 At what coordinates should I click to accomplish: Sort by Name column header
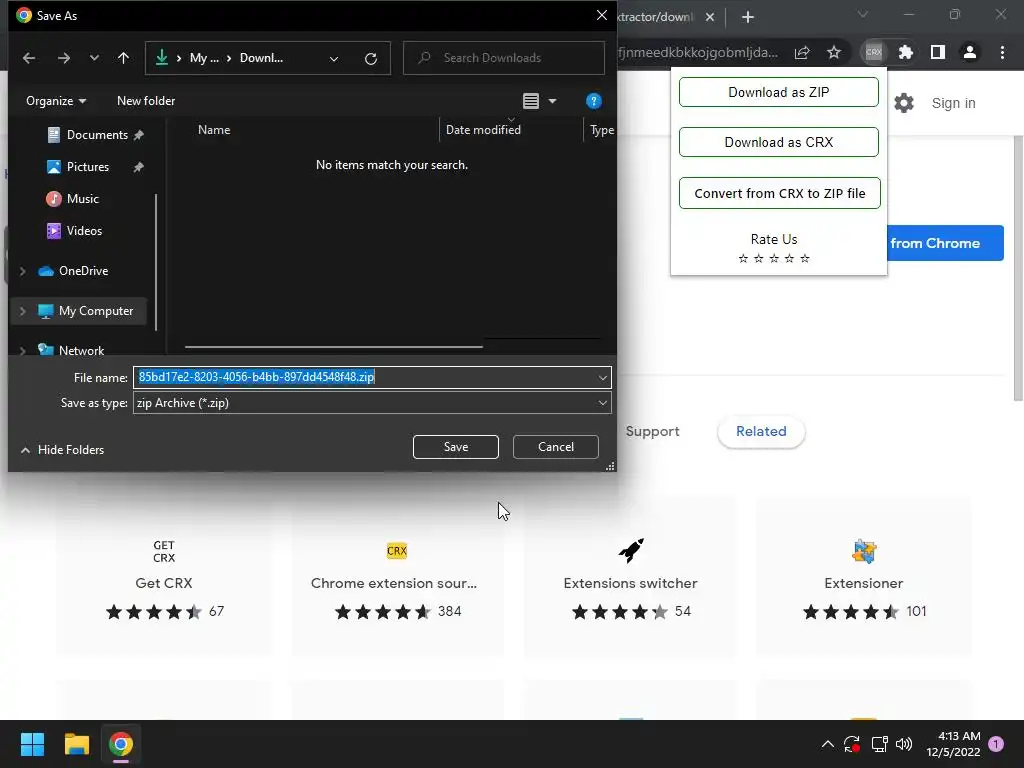214,130
